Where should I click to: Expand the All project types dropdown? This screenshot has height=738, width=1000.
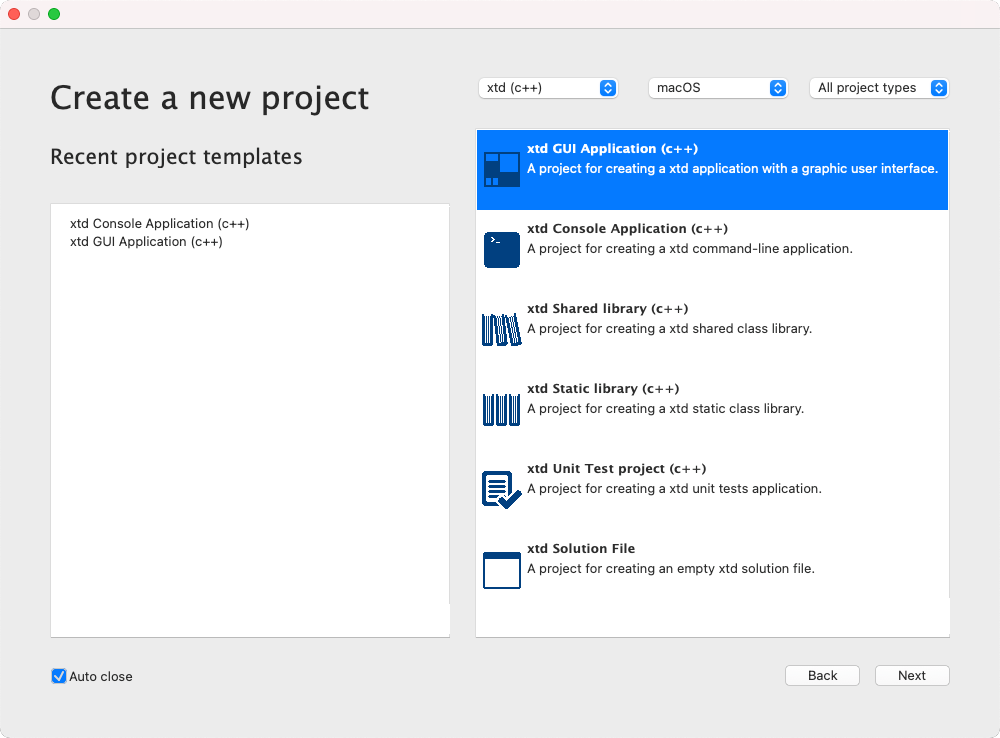(878, 88)
